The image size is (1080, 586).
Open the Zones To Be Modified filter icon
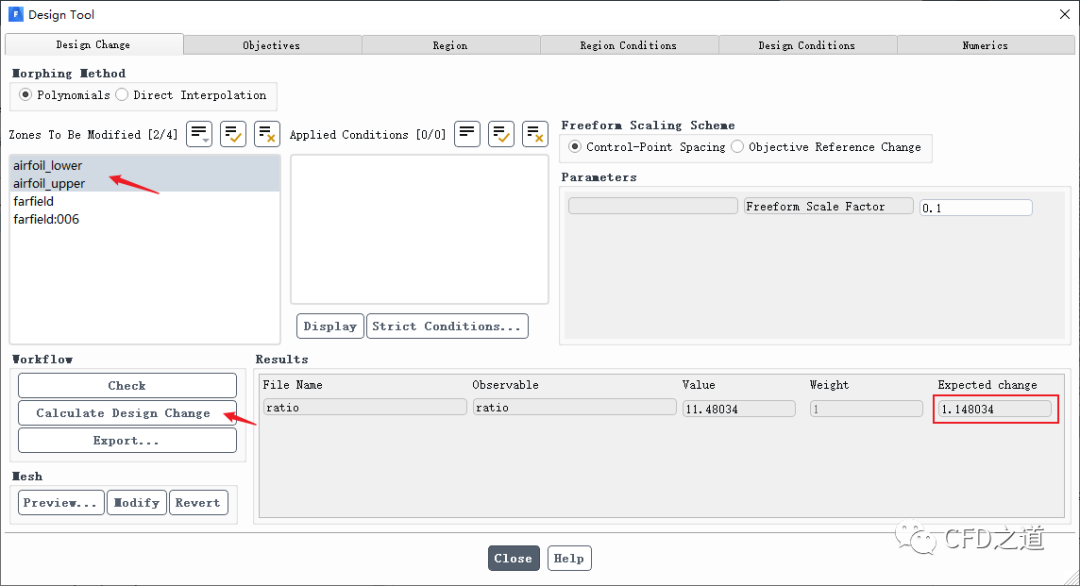click(199, 133)
